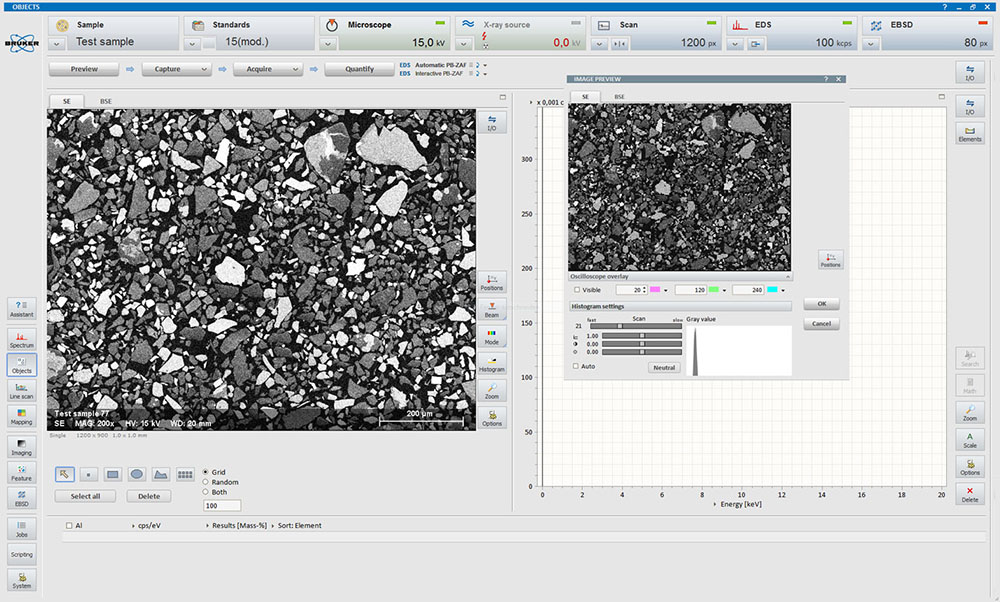
Task: Enable Auto in Histogram settings
Action: [576, 366]
